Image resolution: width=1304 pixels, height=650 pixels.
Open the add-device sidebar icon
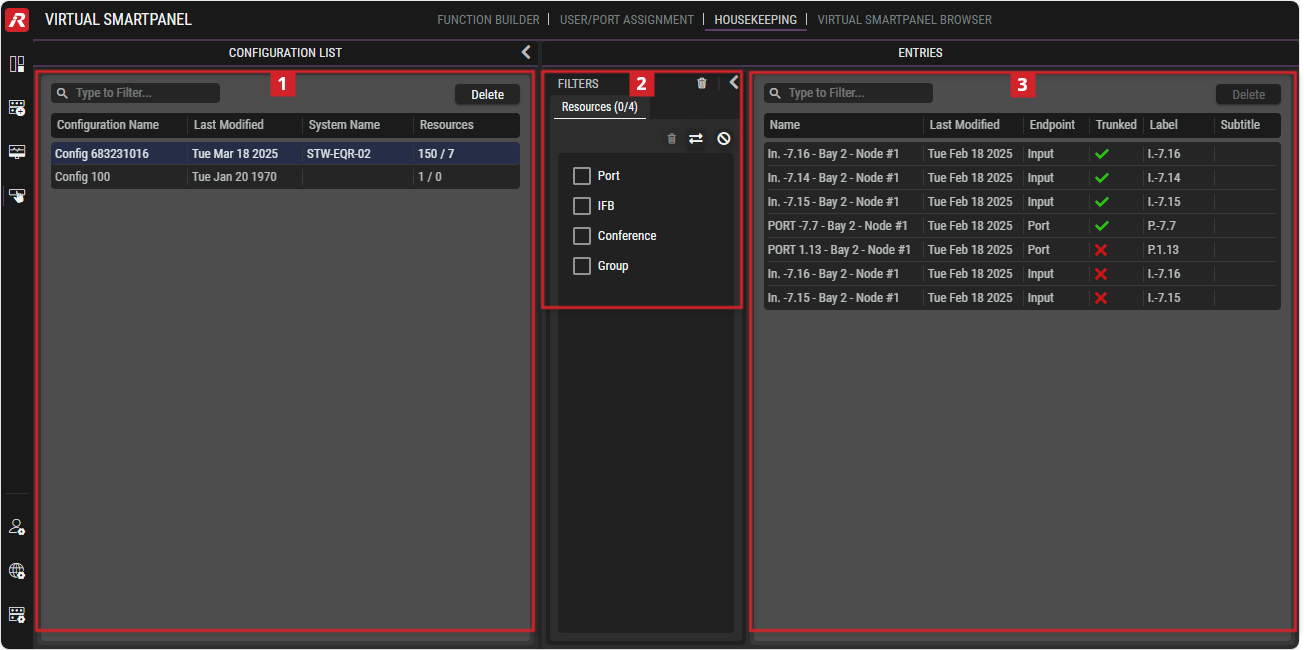tap(17, 108)
